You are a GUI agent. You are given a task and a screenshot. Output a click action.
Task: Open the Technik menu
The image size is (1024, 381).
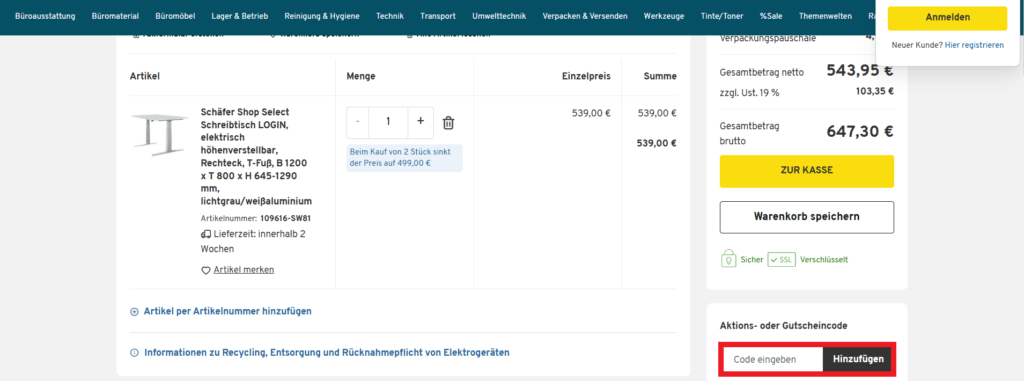point(390,16)
